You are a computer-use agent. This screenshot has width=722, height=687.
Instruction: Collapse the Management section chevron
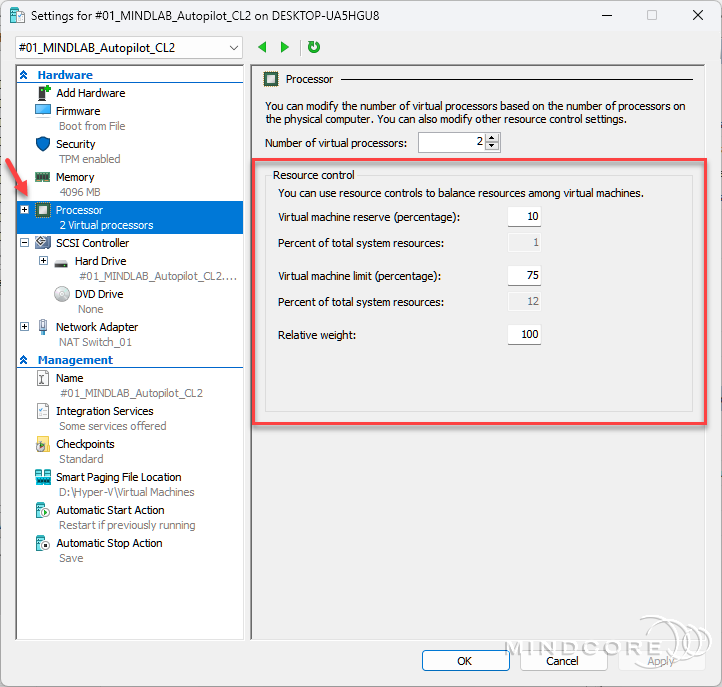click(24, 360)
